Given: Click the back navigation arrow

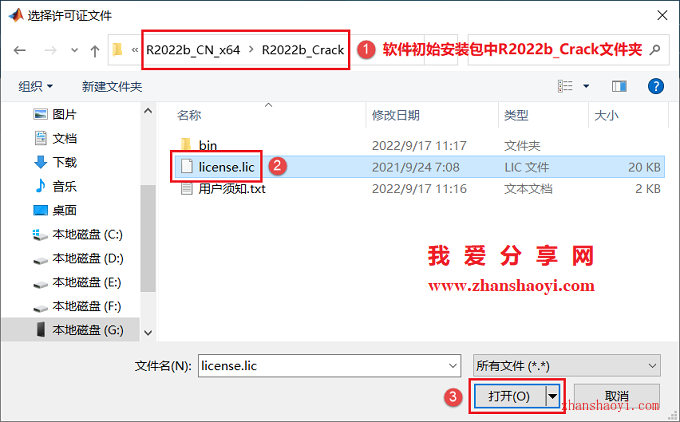Looking at the screenshot, I should pos(20,50).
